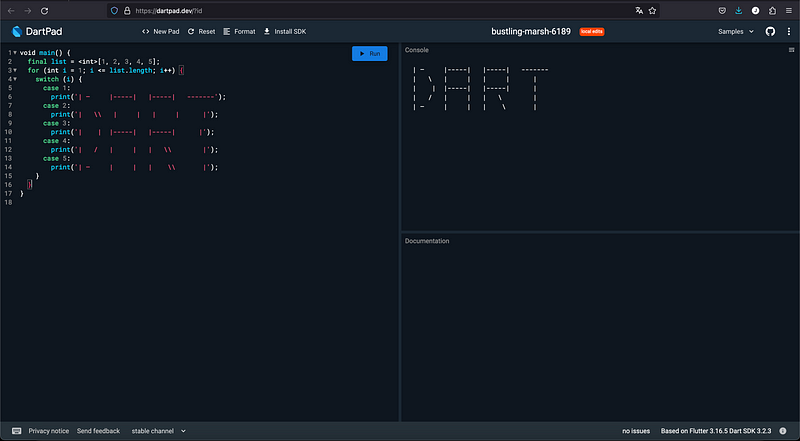View site security lock information
This screenshot has height=441, width=800.
(x=127, y=11)
